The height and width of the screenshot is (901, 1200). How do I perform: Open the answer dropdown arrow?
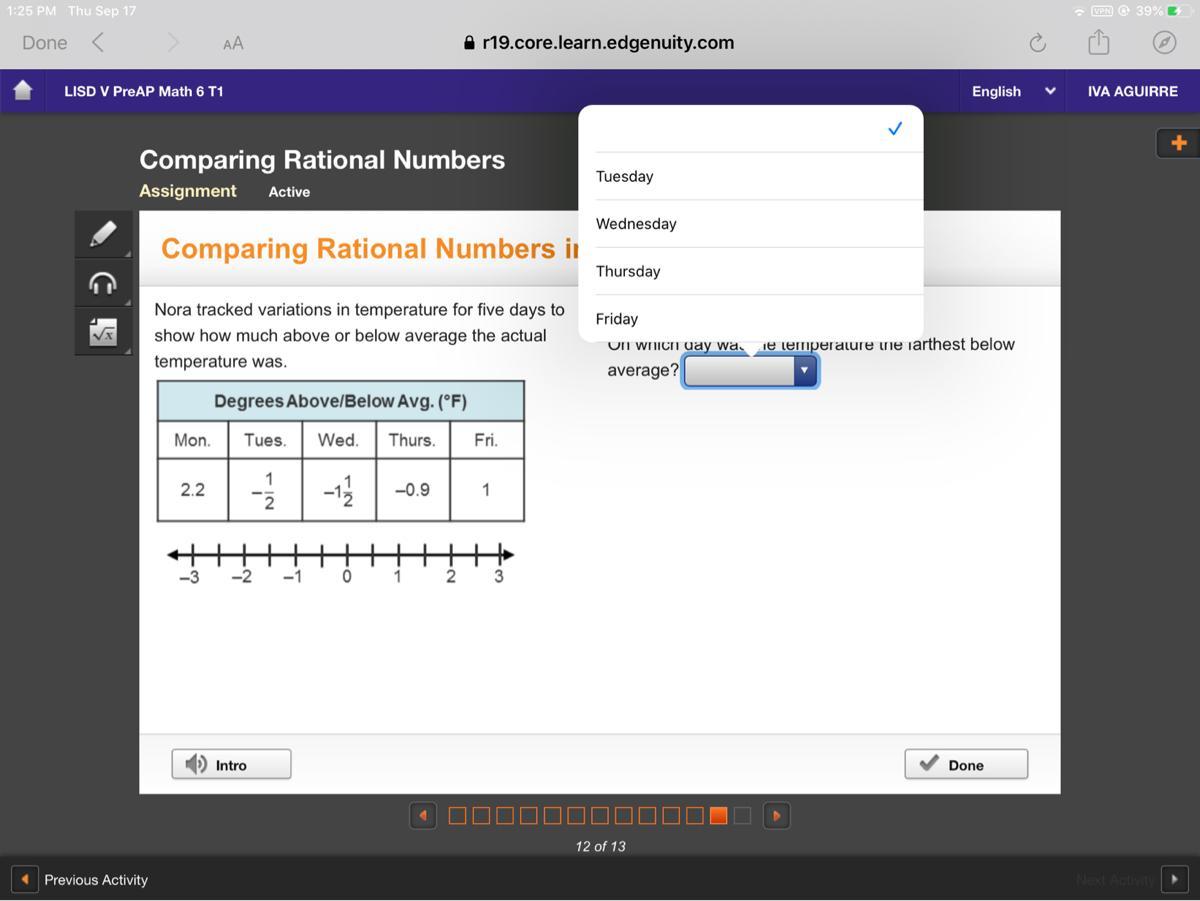coord(804,371)
